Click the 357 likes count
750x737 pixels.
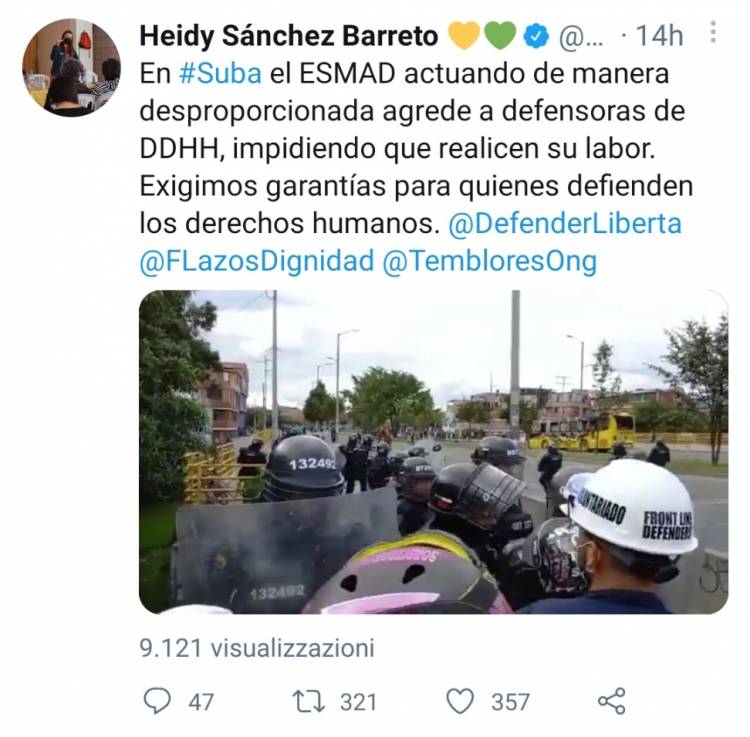coord(510,702)
